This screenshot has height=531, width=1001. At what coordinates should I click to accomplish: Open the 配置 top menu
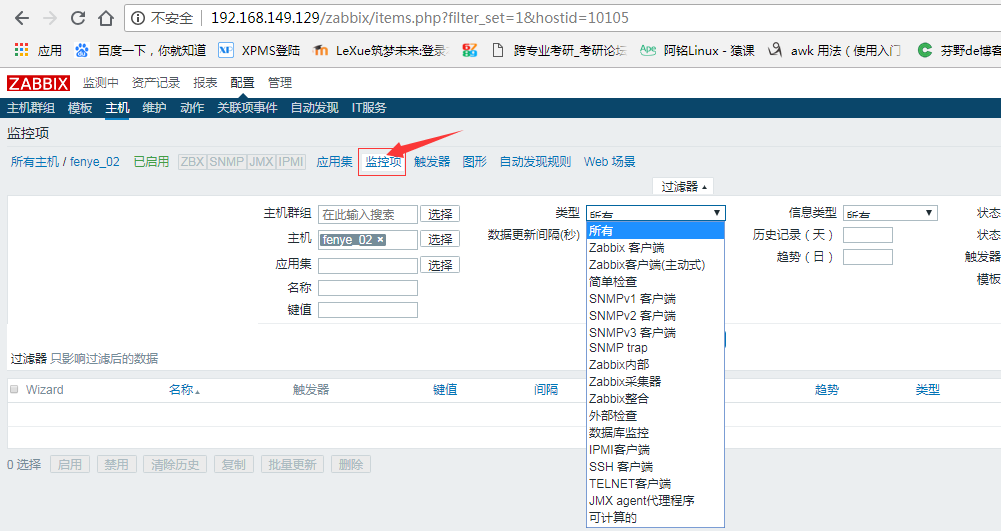tap(243, 82)
